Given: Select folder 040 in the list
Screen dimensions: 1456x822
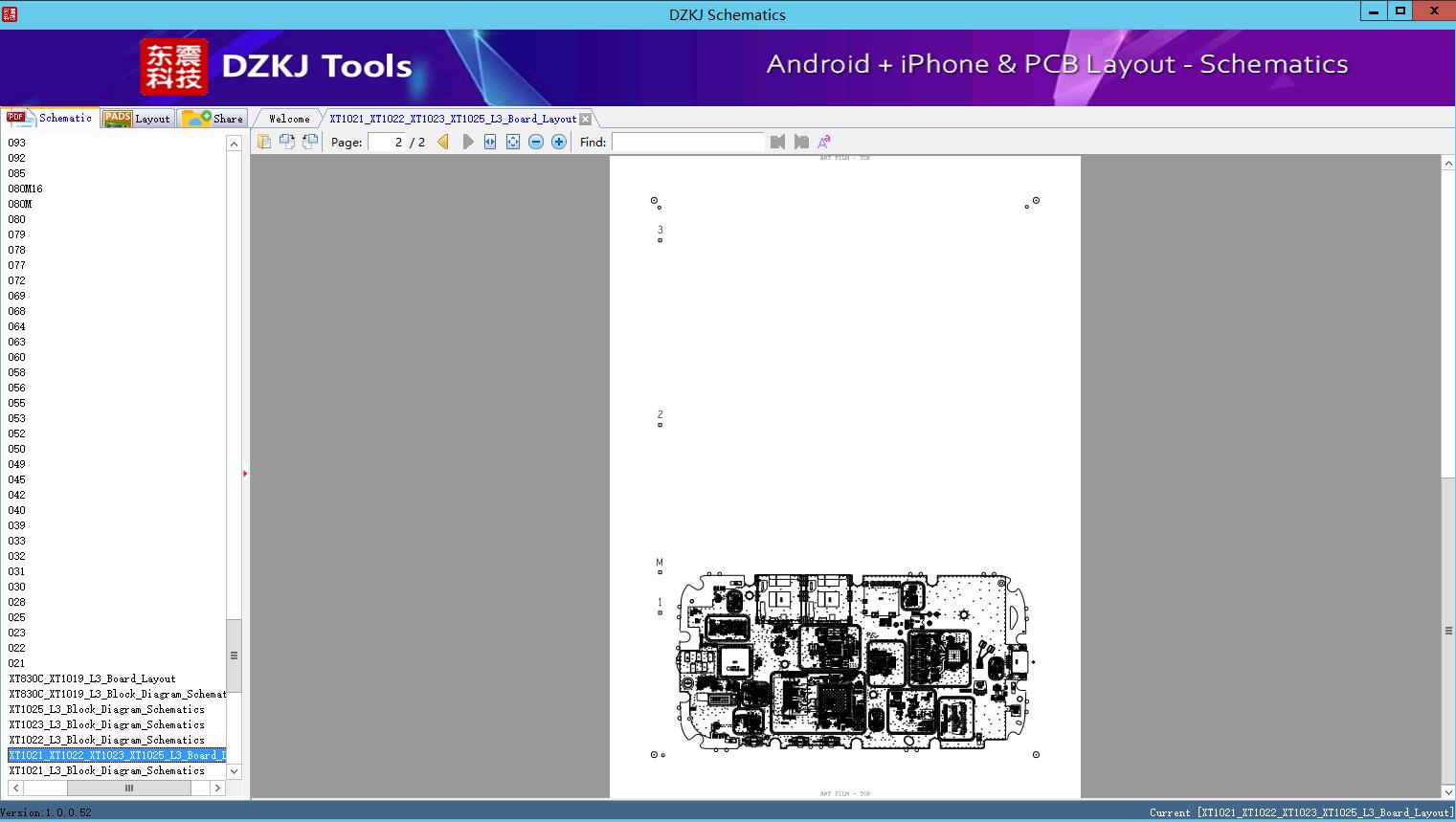Looking at the screenshot, I should tap(17, 510).
